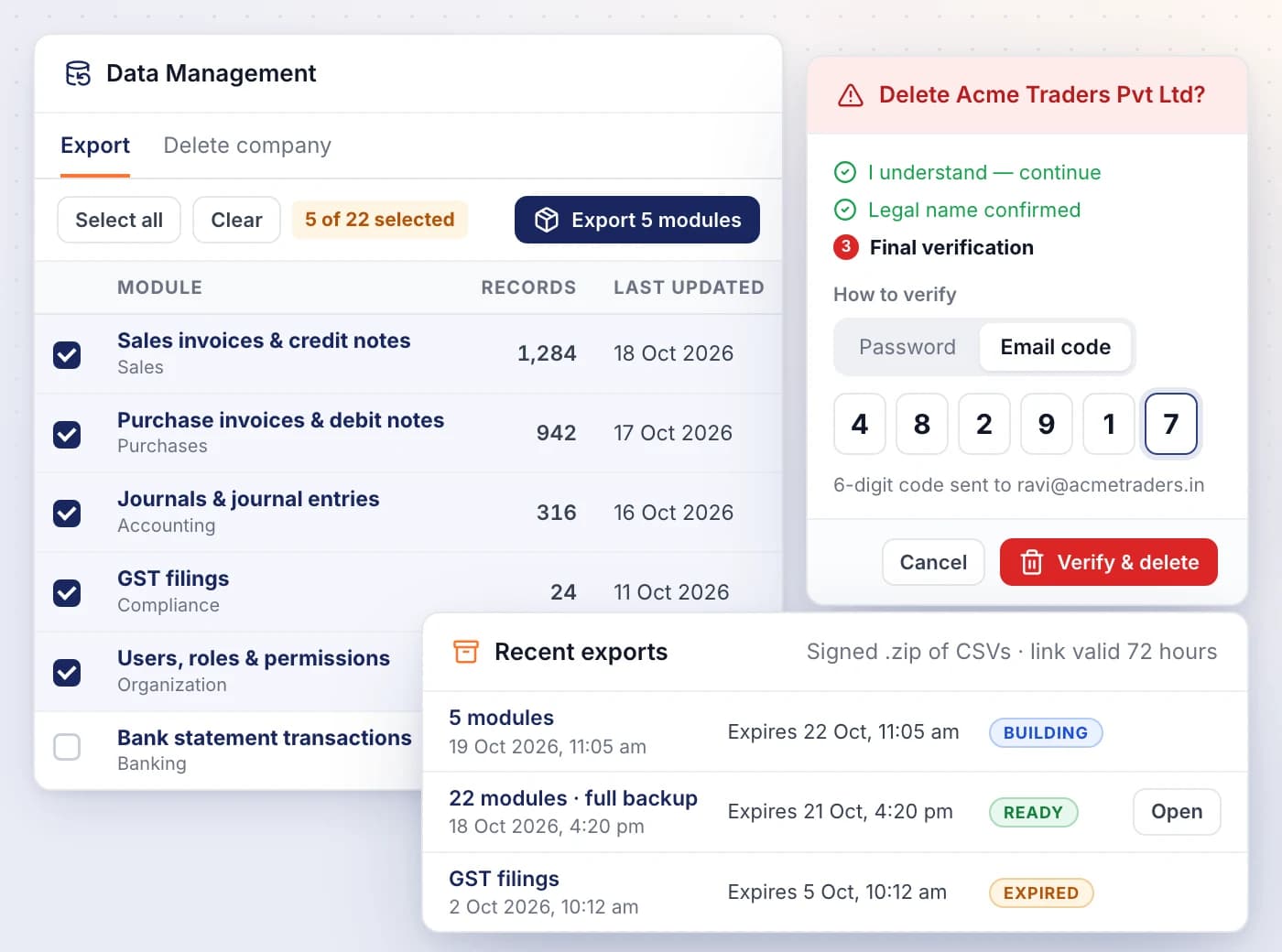Click the trash icon on Verify & delete
This screenshot has width=1282, height=952.
1032,562
